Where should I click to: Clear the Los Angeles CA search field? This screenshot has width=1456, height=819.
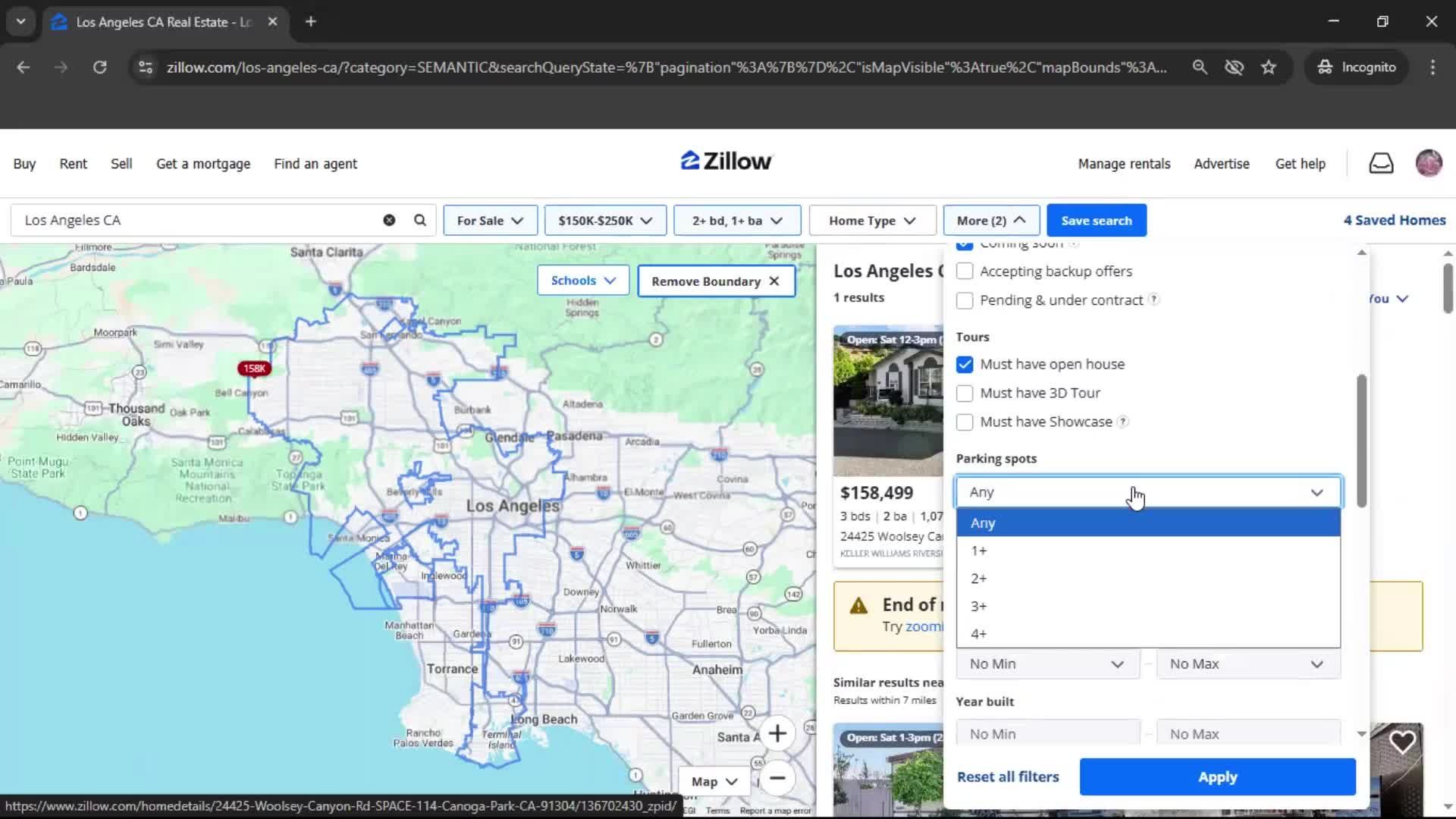coord(389,220)
